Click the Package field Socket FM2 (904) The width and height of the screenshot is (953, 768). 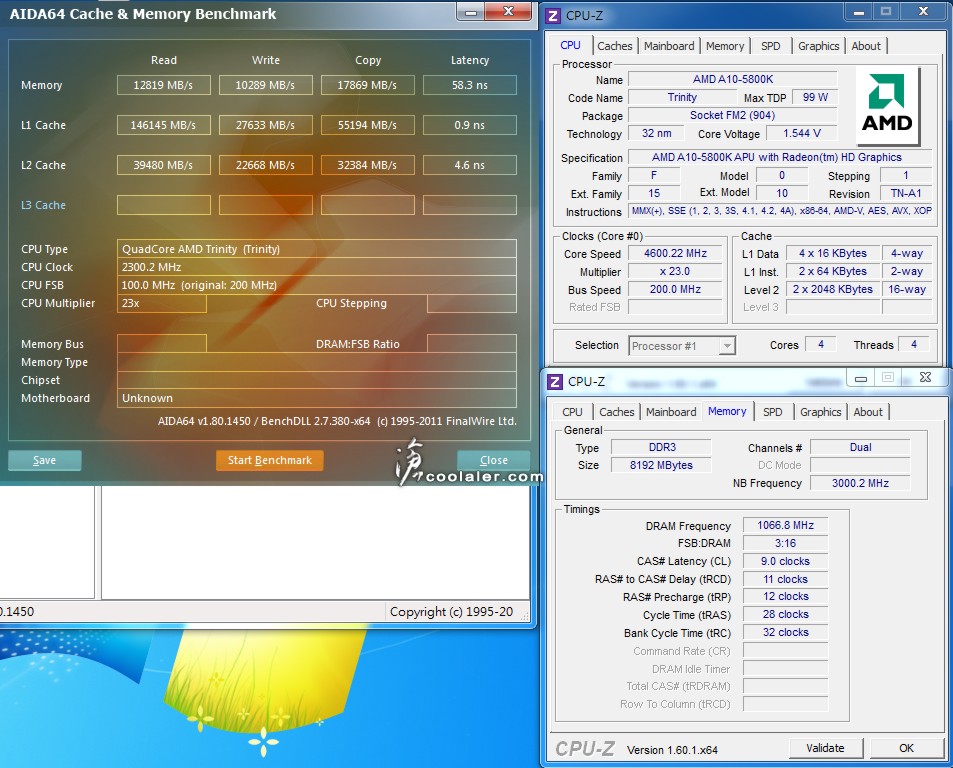click(732, 115)
